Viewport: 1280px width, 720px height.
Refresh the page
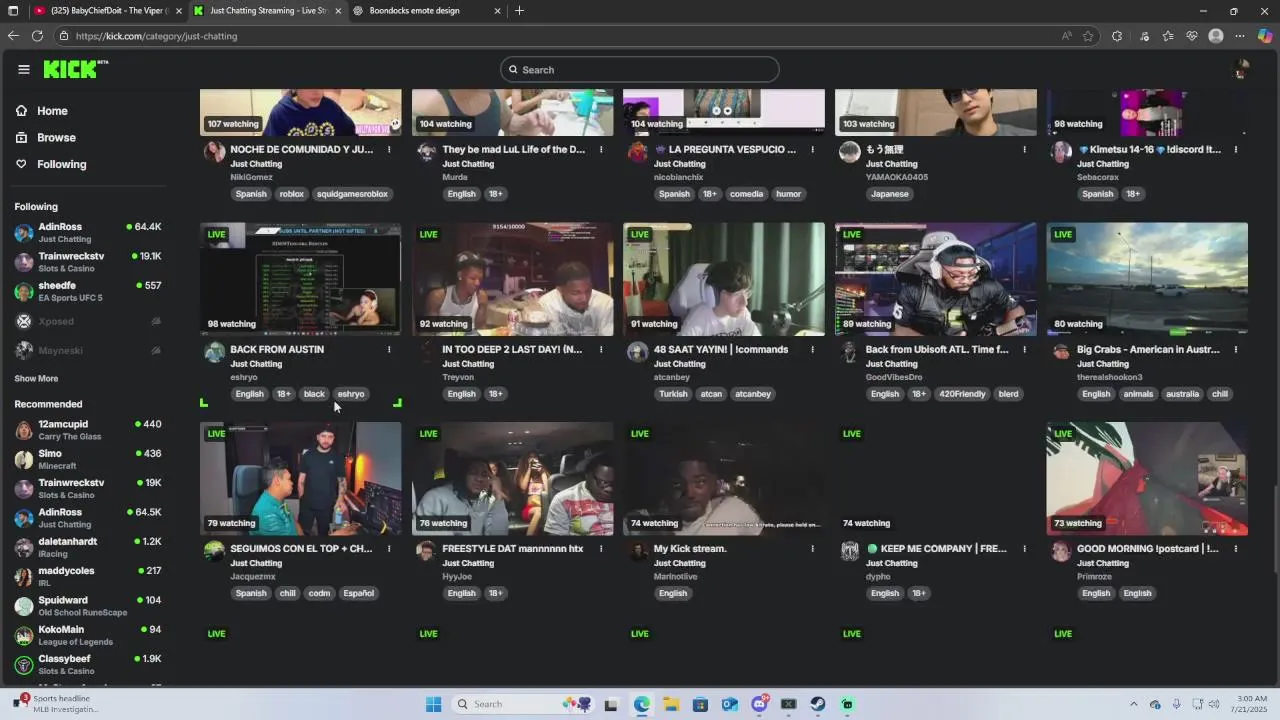[37, 36]
